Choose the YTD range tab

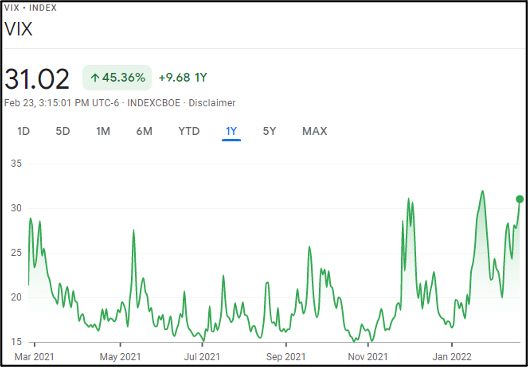(189, 131)
